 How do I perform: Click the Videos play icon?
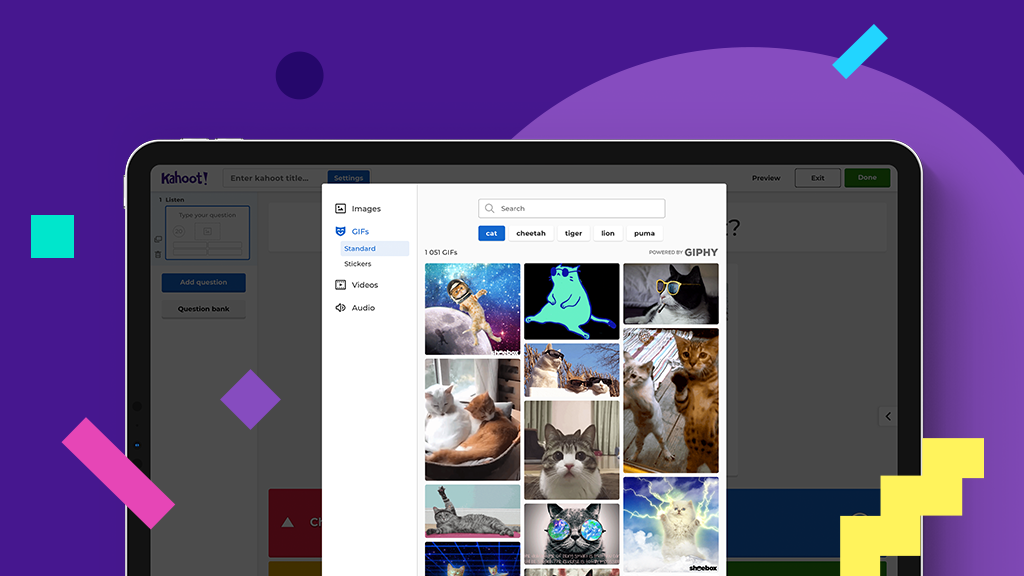click(x=340, y=285)
